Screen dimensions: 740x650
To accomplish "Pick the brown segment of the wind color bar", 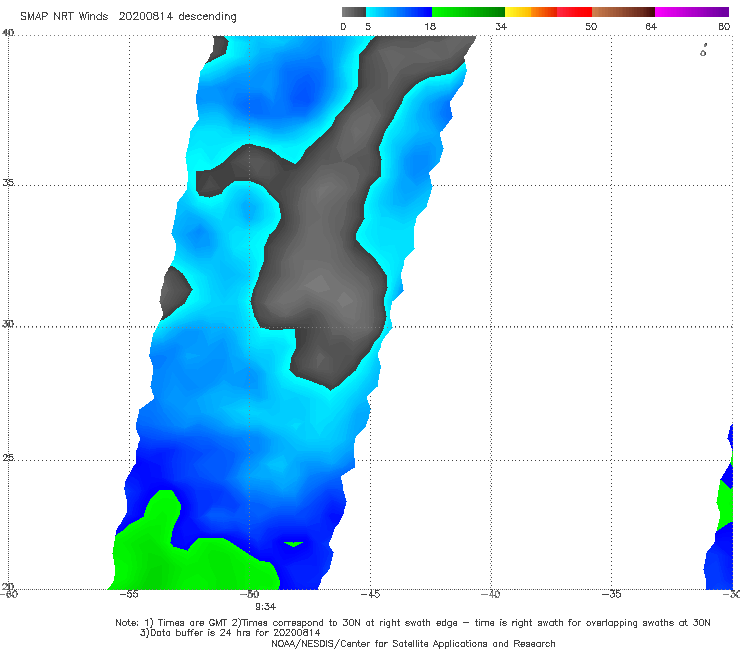I will pos(623,12).
